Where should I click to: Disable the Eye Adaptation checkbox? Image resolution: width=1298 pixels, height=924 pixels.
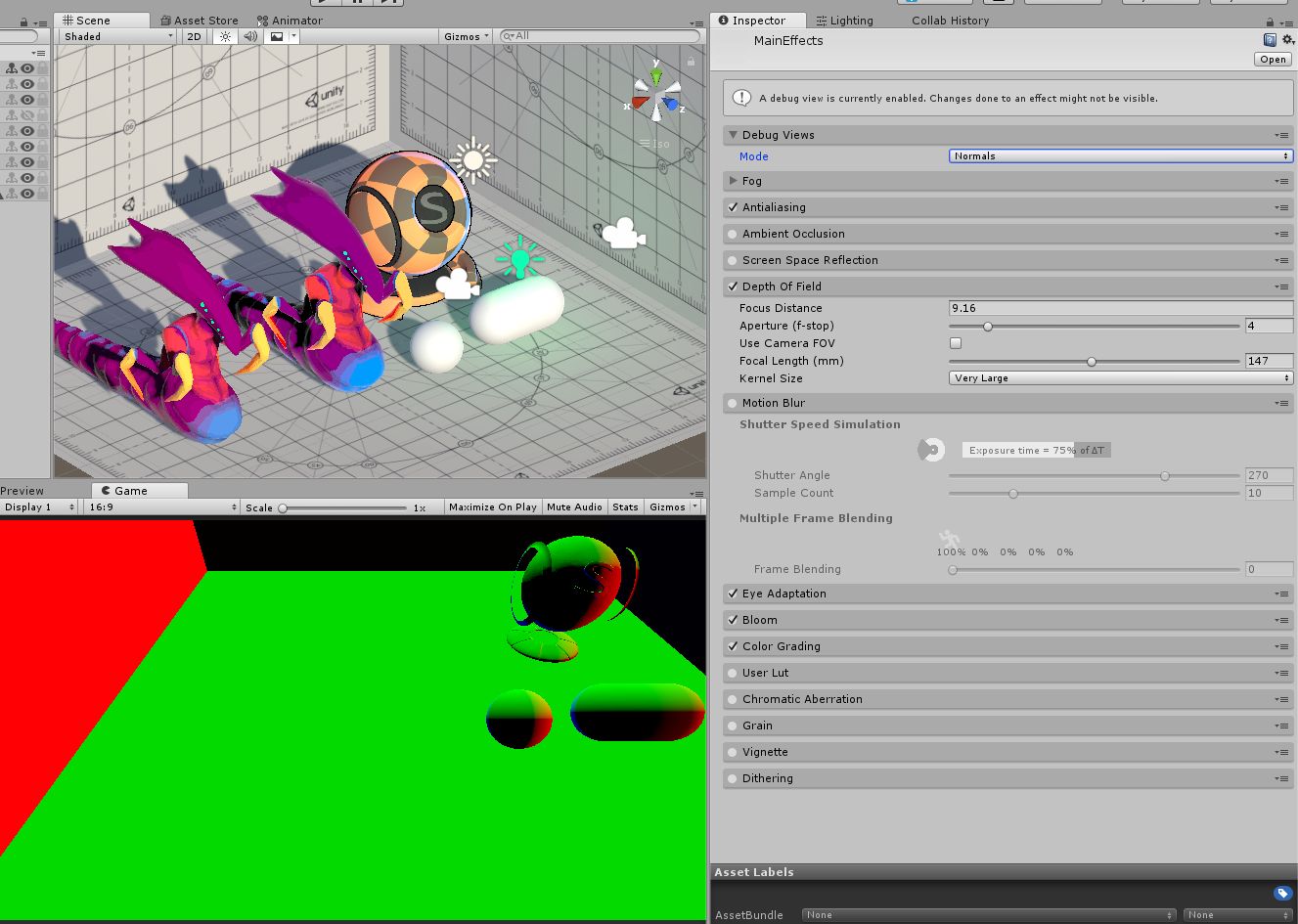point(733,594)
